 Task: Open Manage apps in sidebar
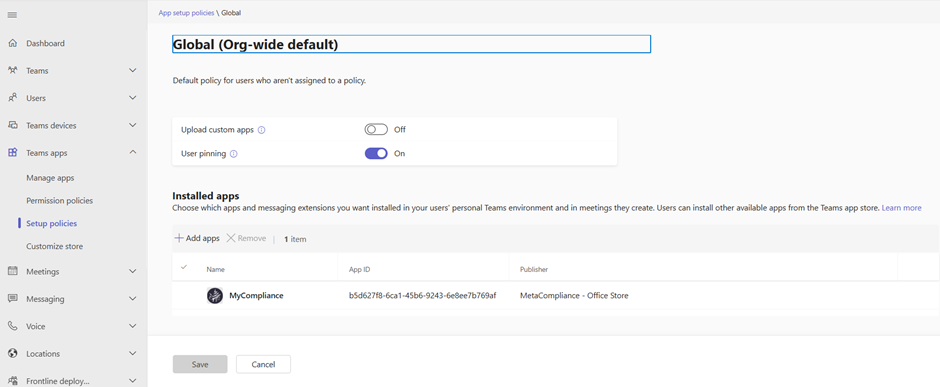pos(50,178)
